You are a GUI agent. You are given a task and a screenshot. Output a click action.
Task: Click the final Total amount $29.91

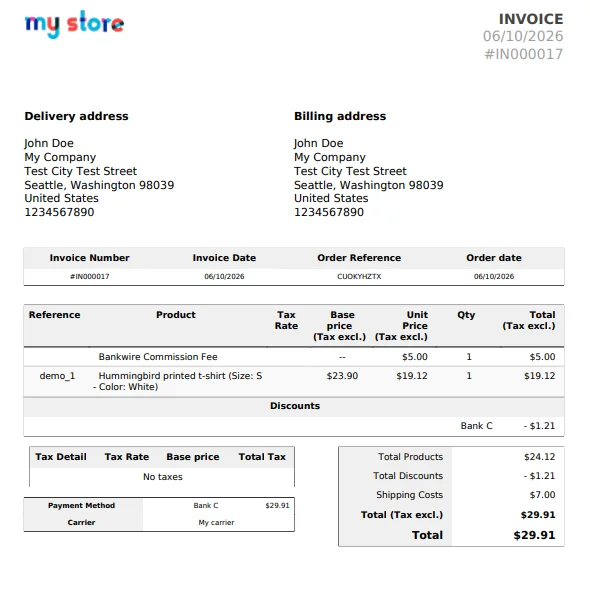(534, 535)
